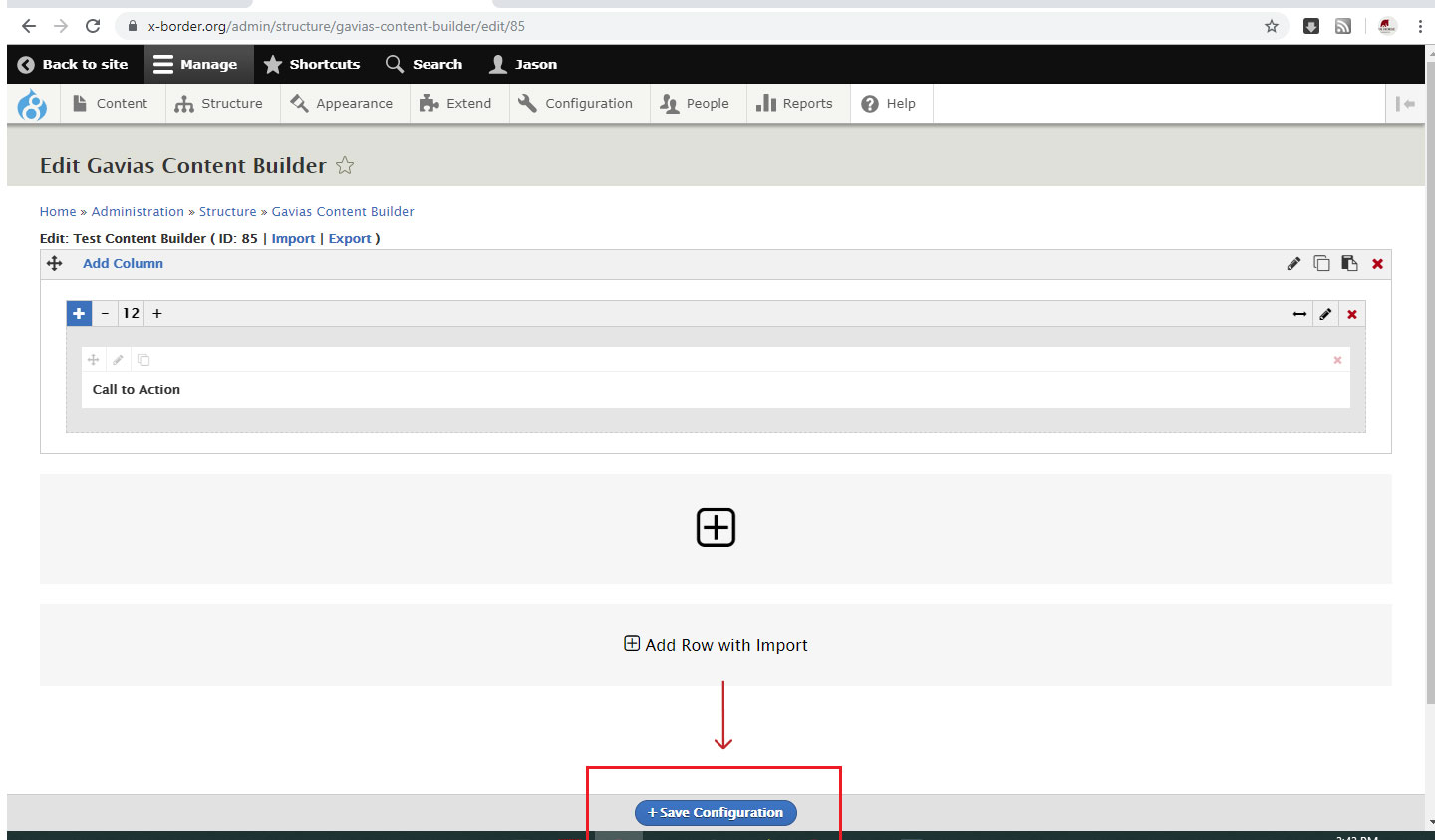This screenshot has height=840, width=1435.
Task: Toggle the Manage toolbar tray
Action: tap(196, 65)
